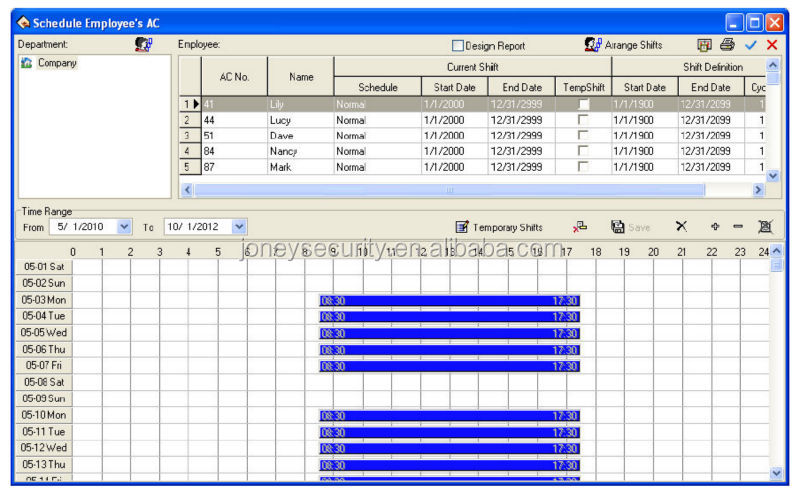
Task: Open the To date dropdown
Action: point(239,227)
